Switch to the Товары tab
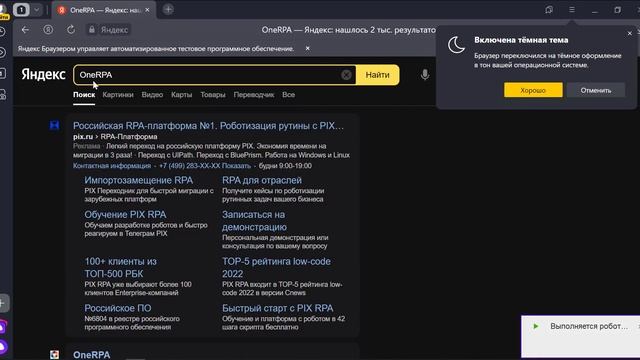The height and width of the screenshot is (360, 640). [x=213, y=95]
